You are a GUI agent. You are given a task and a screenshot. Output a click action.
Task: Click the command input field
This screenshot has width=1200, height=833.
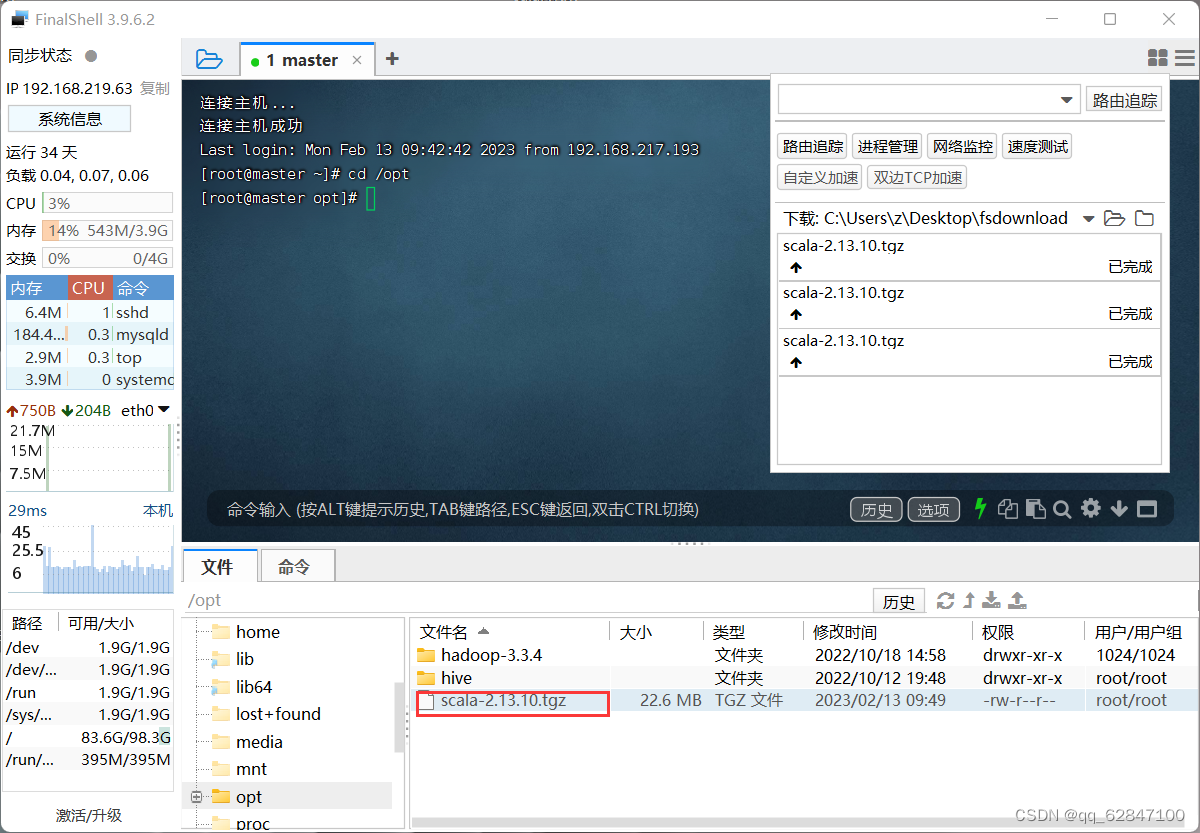pyautogui.click(x=530, y=509)
